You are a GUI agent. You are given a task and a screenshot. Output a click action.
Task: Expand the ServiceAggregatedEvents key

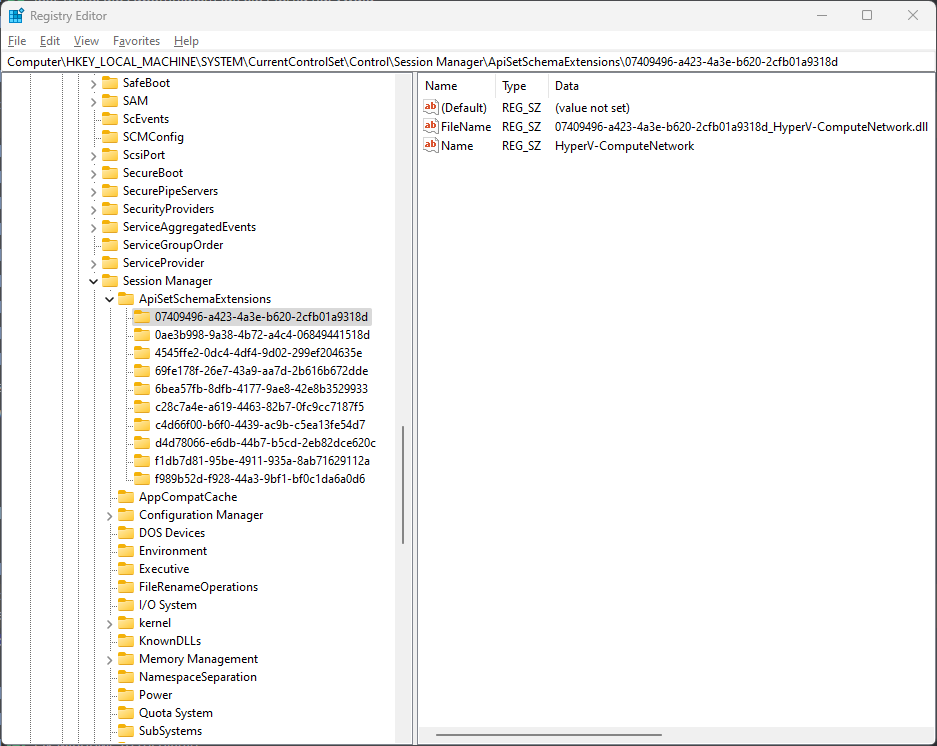(x=93, y=227)
